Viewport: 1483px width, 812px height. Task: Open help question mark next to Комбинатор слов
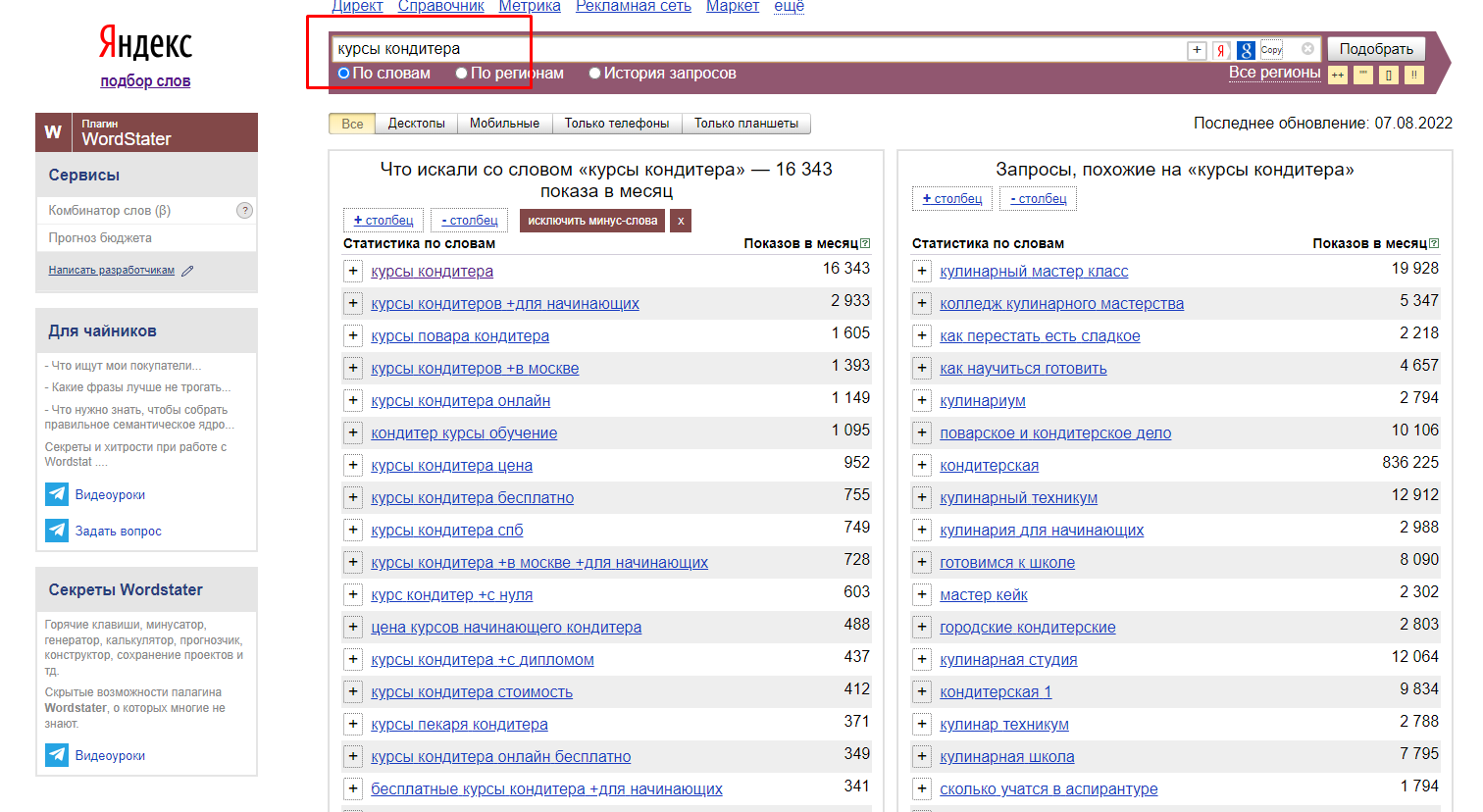(245, 210)
